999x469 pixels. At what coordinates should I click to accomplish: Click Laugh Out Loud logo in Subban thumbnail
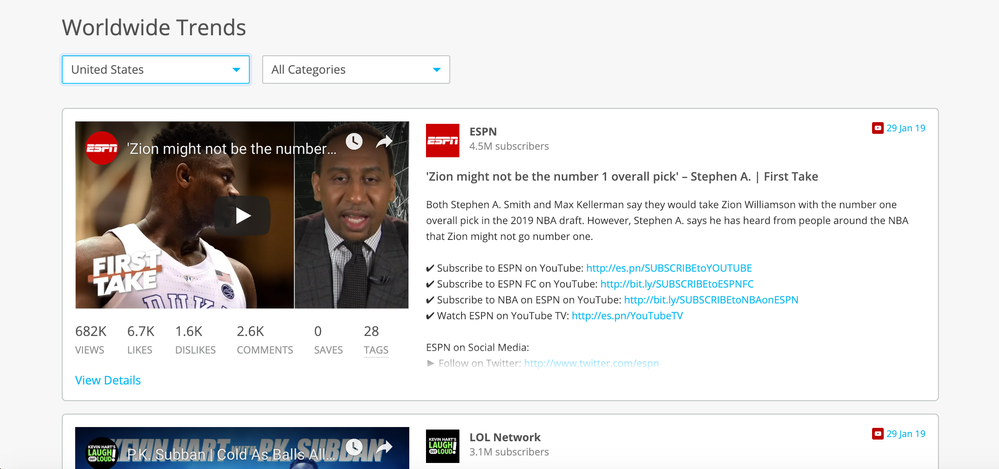tap(102, 453)
